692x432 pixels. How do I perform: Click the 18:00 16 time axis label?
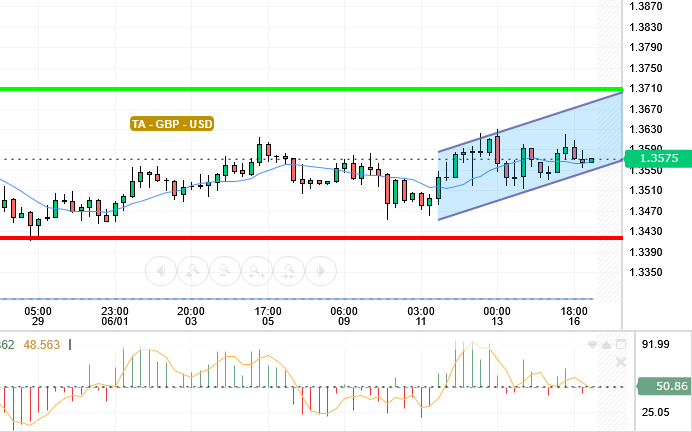tap(574, 316)
